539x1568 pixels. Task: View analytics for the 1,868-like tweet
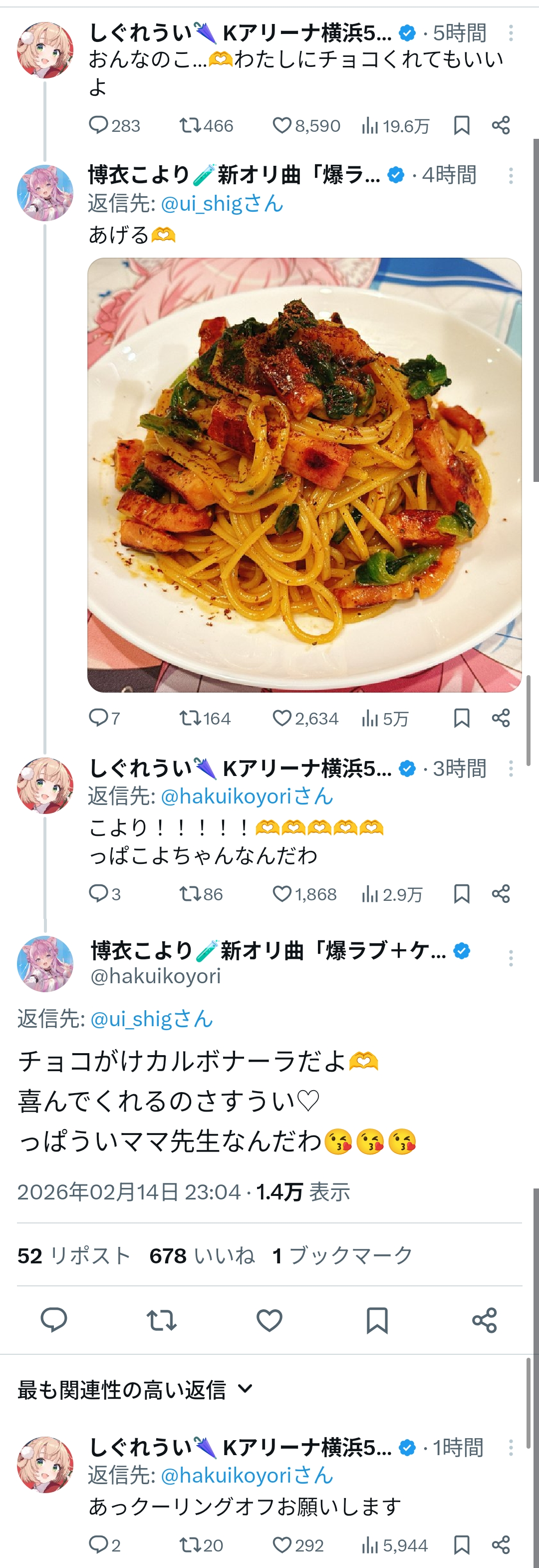tap(391, 894)
